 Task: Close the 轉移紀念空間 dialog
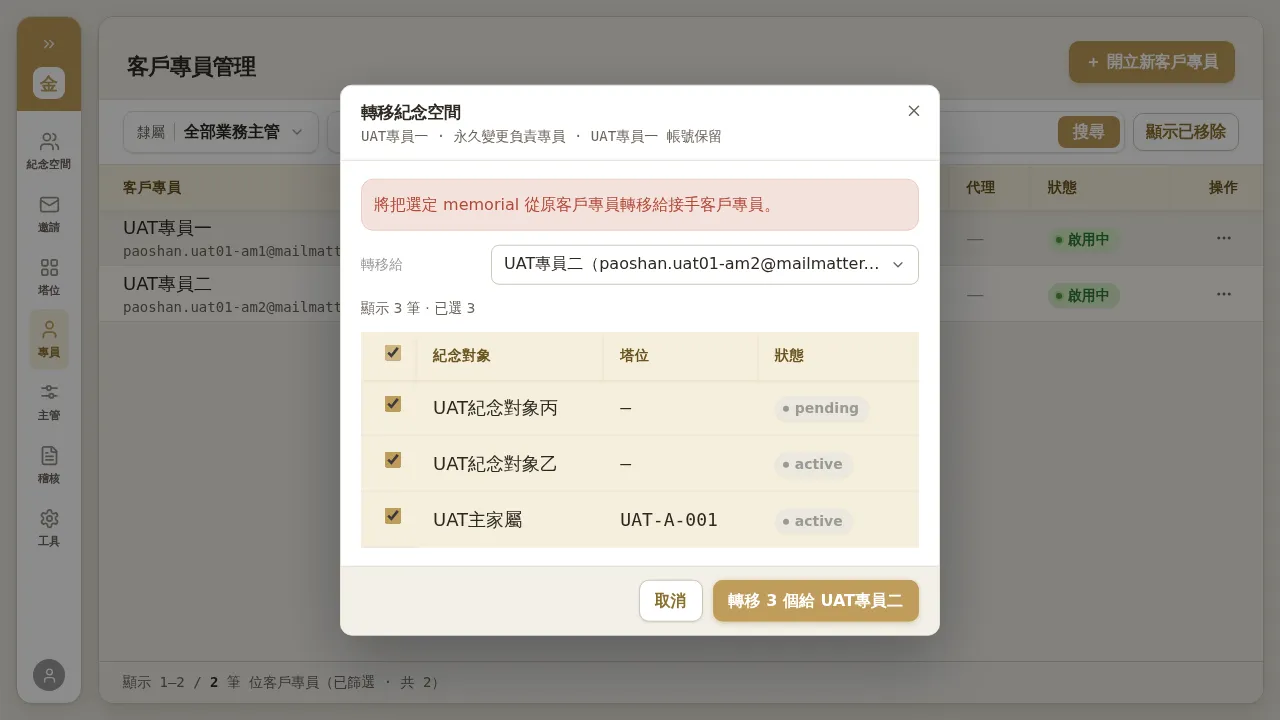[914, 111]
